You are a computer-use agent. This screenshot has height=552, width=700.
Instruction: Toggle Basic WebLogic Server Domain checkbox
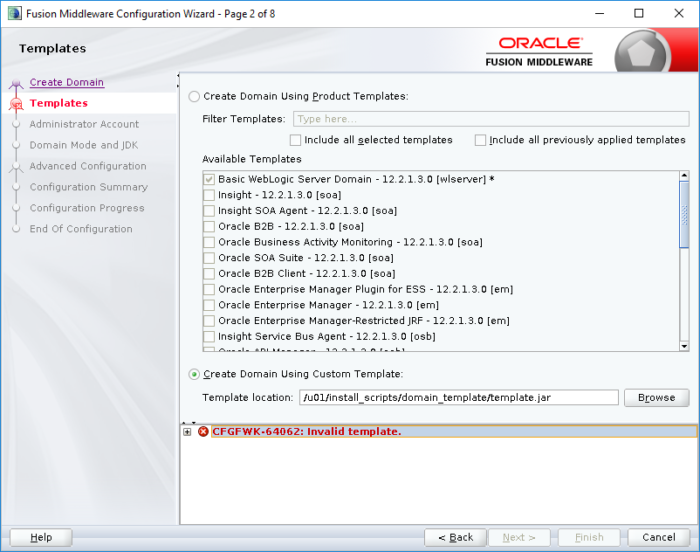pos(208,180)
